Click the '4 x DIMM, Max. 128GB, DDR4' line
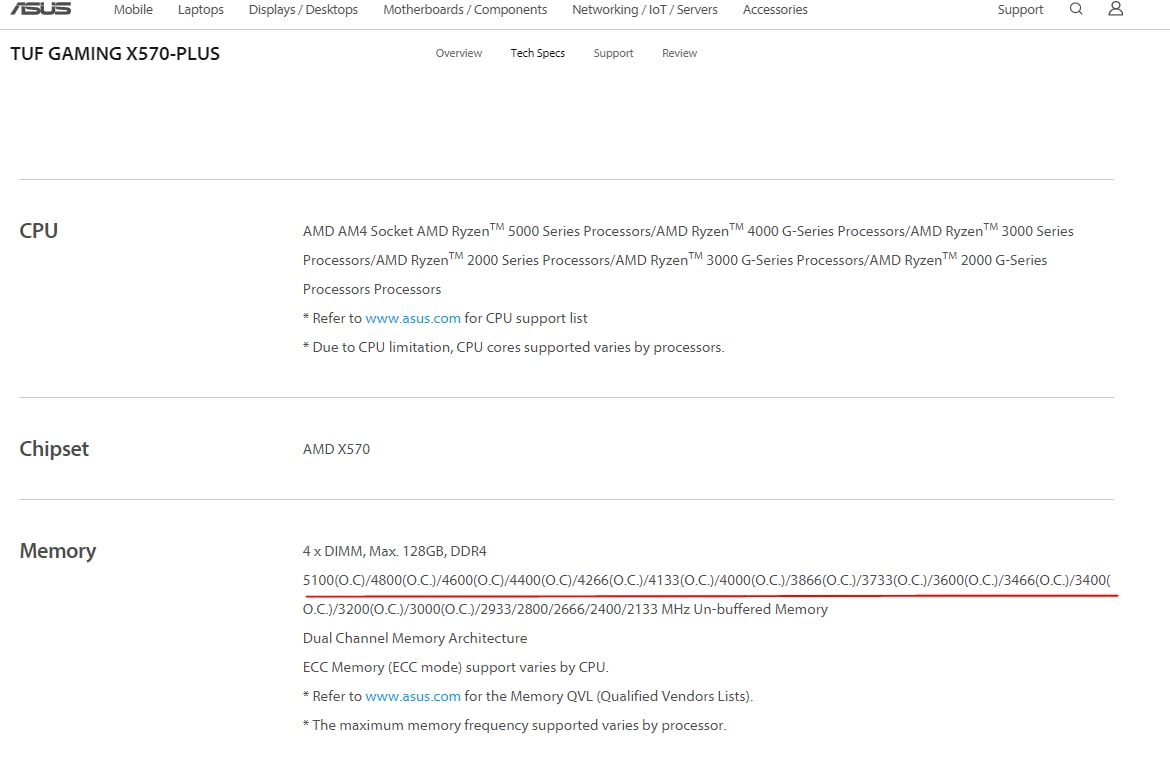This screenshot has height=770, width=1170. coord(394,551)
